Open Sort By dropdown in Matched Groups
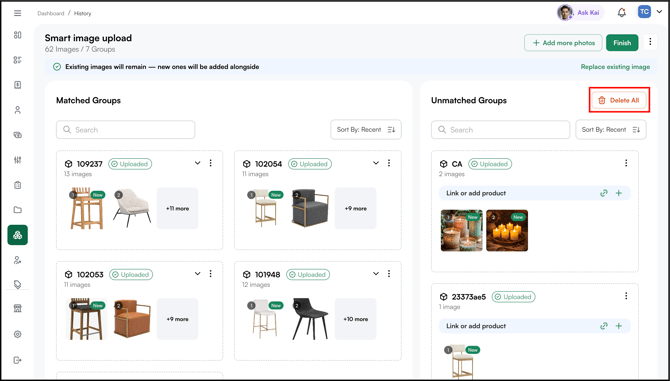The width and height of the screenshot is (670, 381). point(366,129)
